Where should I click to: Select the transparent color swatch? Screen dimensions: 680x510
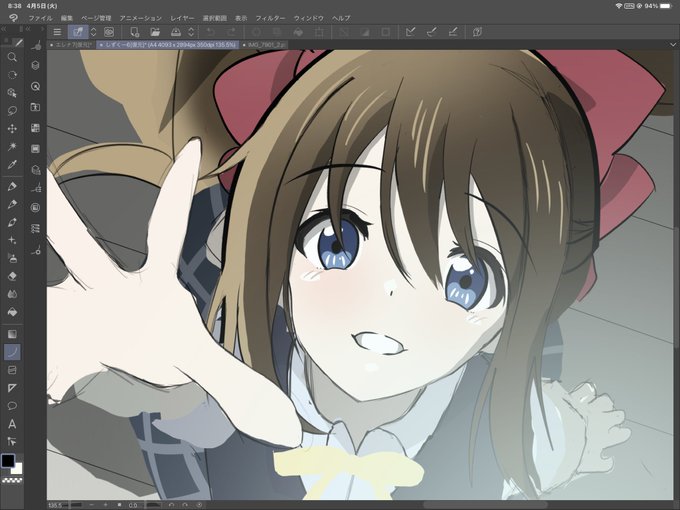pyautogui.click(x=12, y=480)
